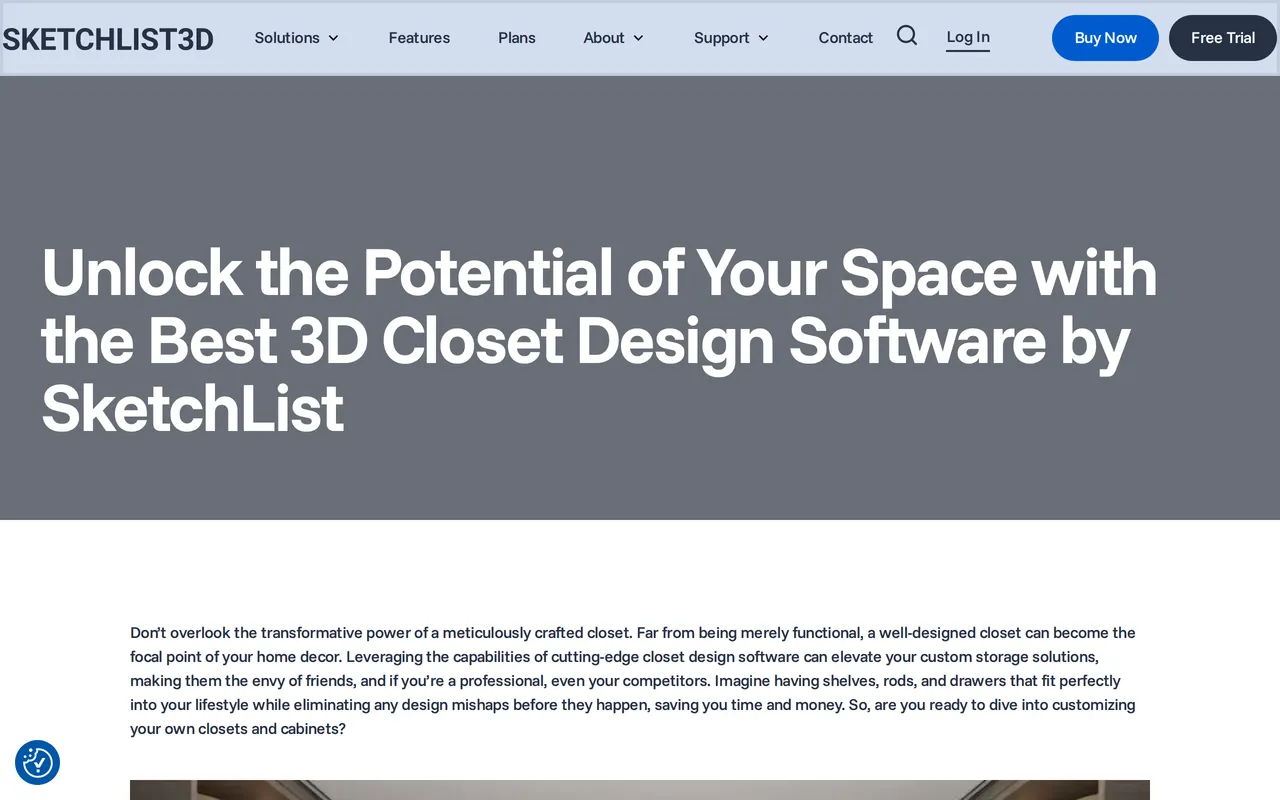Start the Free Trial button

pyautogui.click(x=1223, y=38)
